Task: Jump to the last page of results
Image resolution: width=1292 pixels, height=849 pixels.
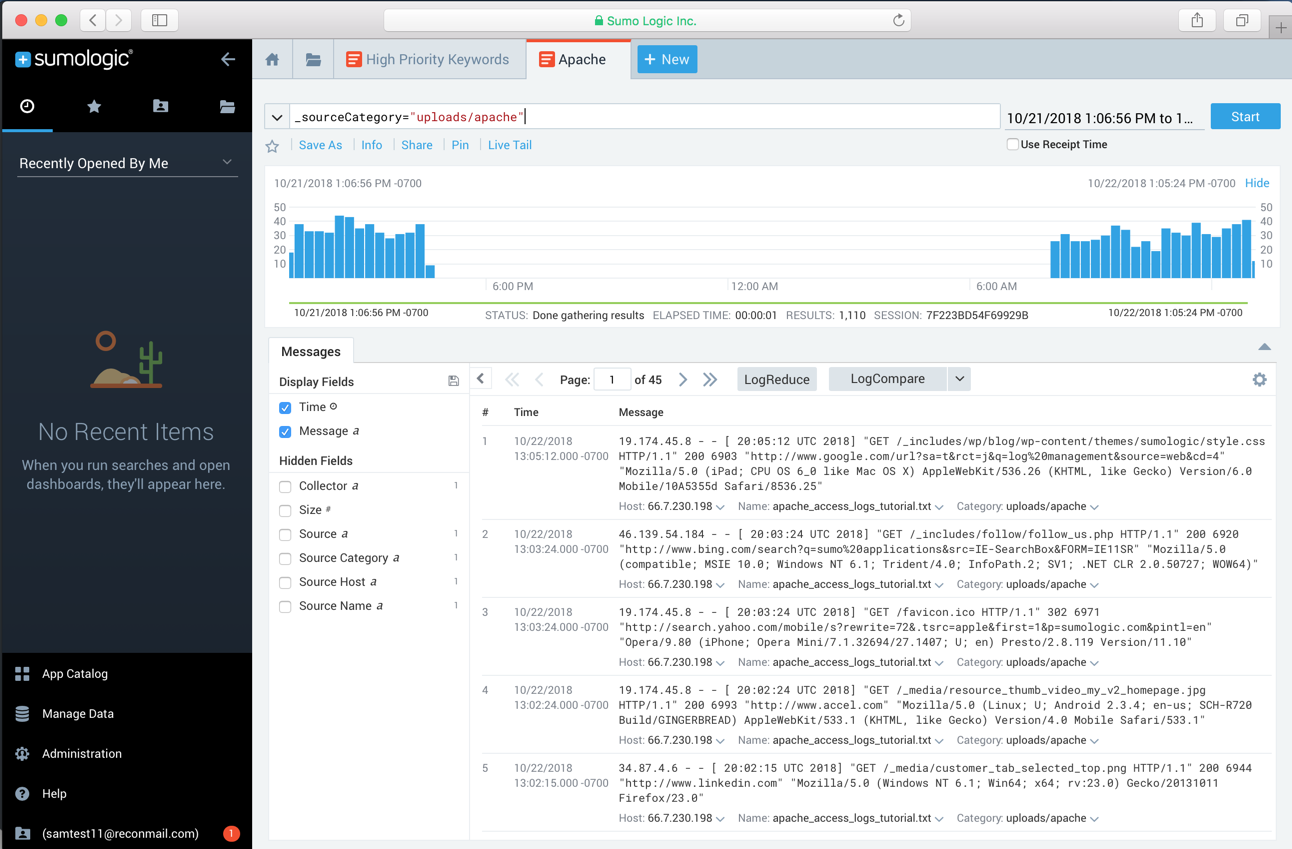Action: click(x=710, y=380)
